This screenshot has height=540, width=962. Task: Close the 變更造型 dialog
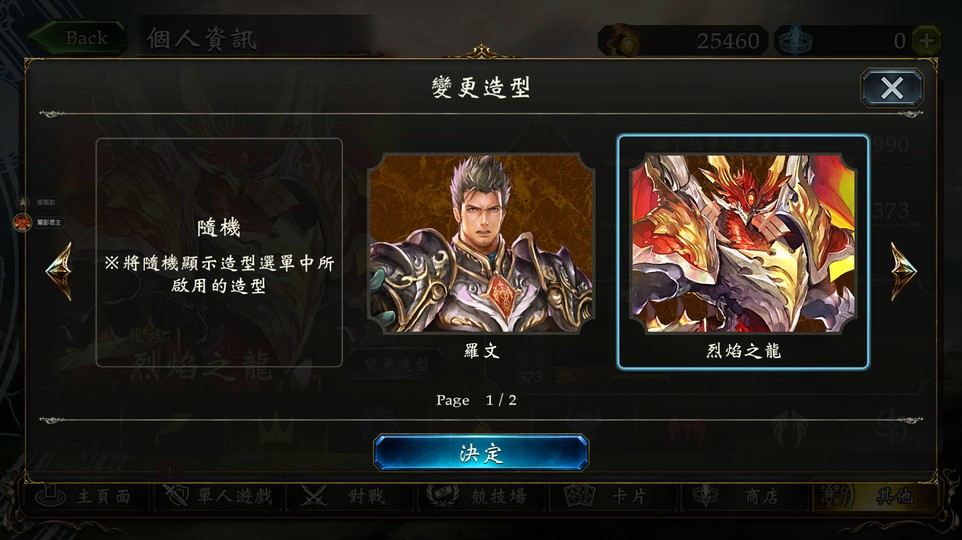[x=891, y=88]
